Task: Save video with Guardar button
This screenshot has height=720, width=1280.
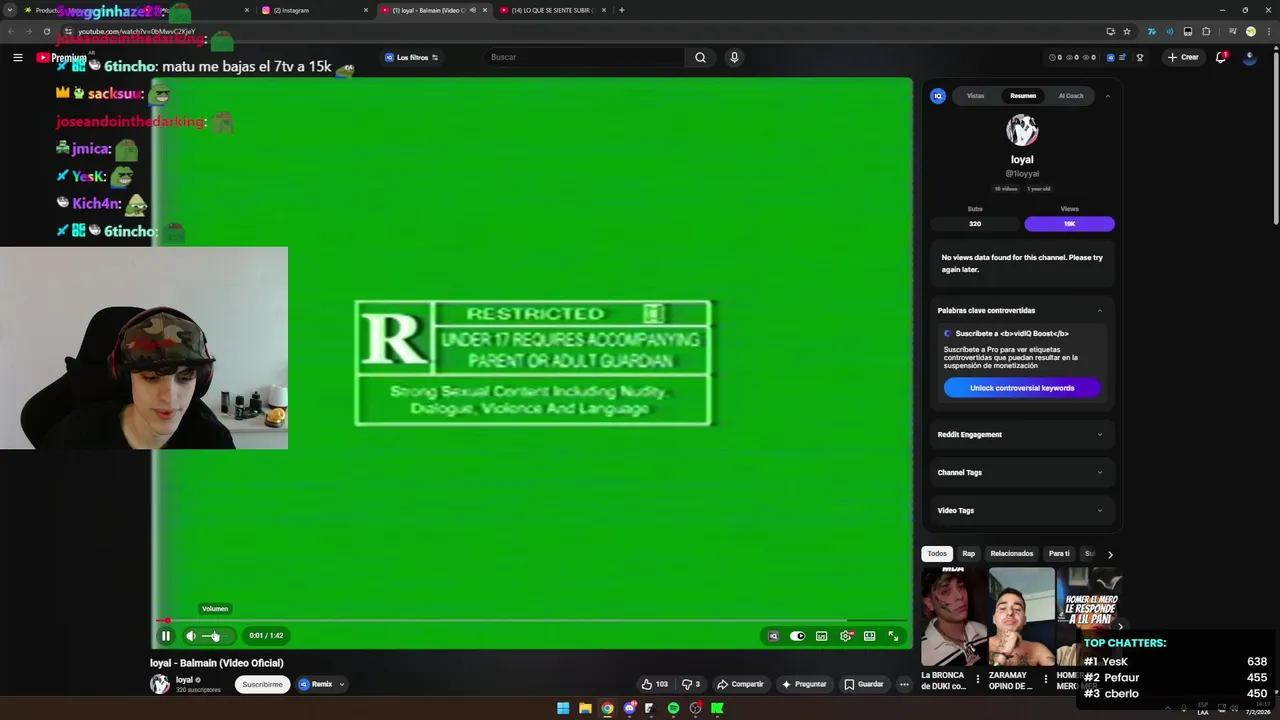Action: (864, 684)
